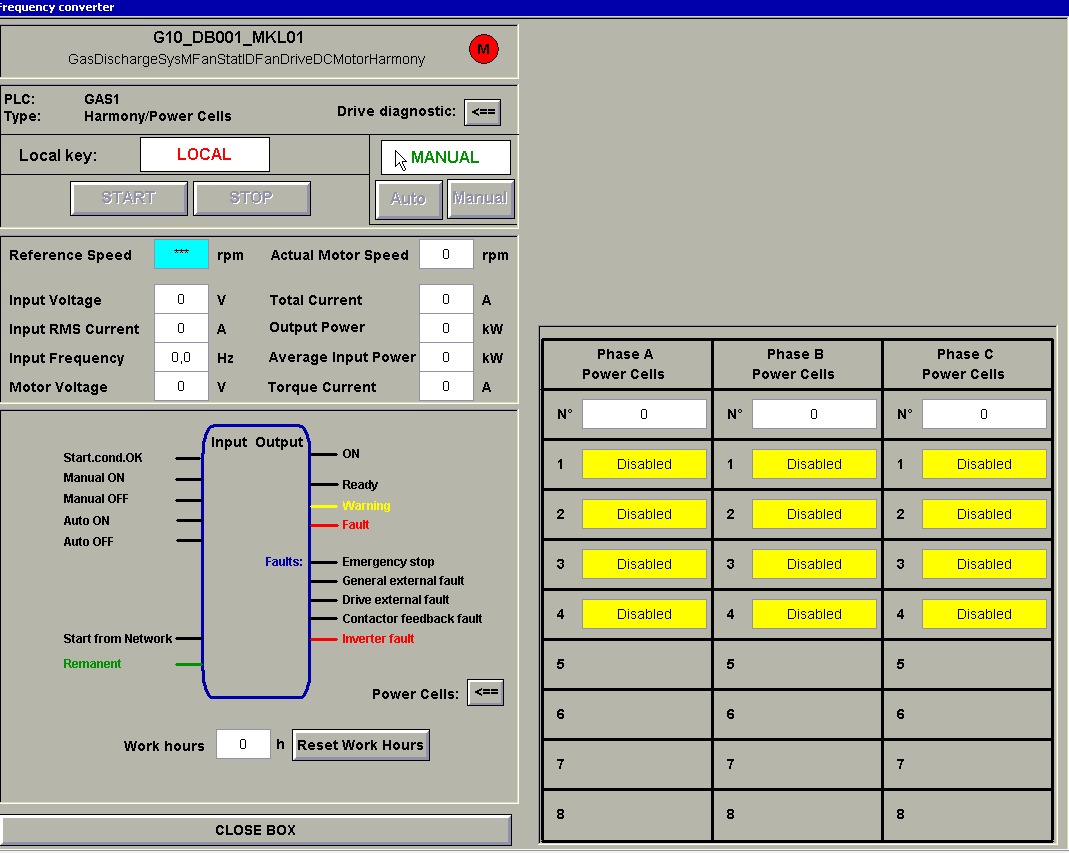Click the MANUAL mode status display
Viewport: 1069px width, 853px height.
(x=446, y=157)
